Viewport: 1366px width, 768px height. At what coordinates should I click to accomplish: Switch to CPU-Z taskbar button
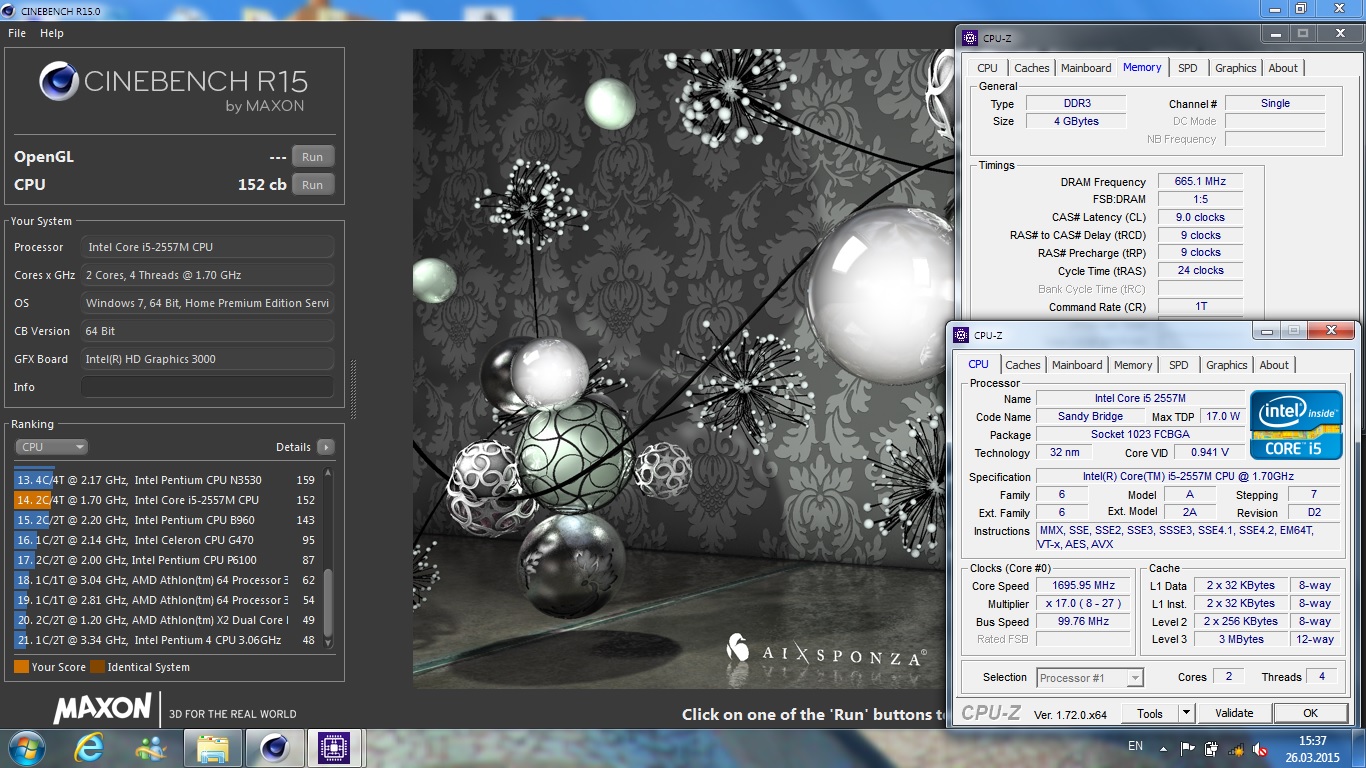click(335, 748)
